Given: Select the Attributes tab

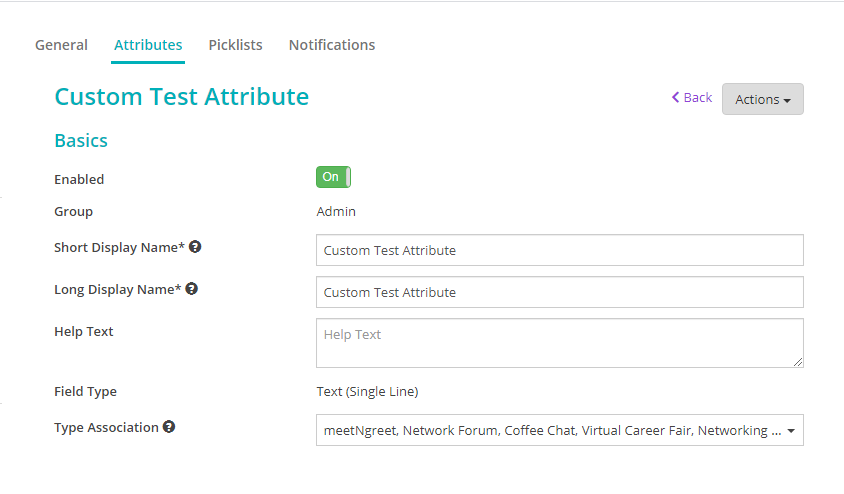Looking at the screenshot, I should click(x=148, y=45).
